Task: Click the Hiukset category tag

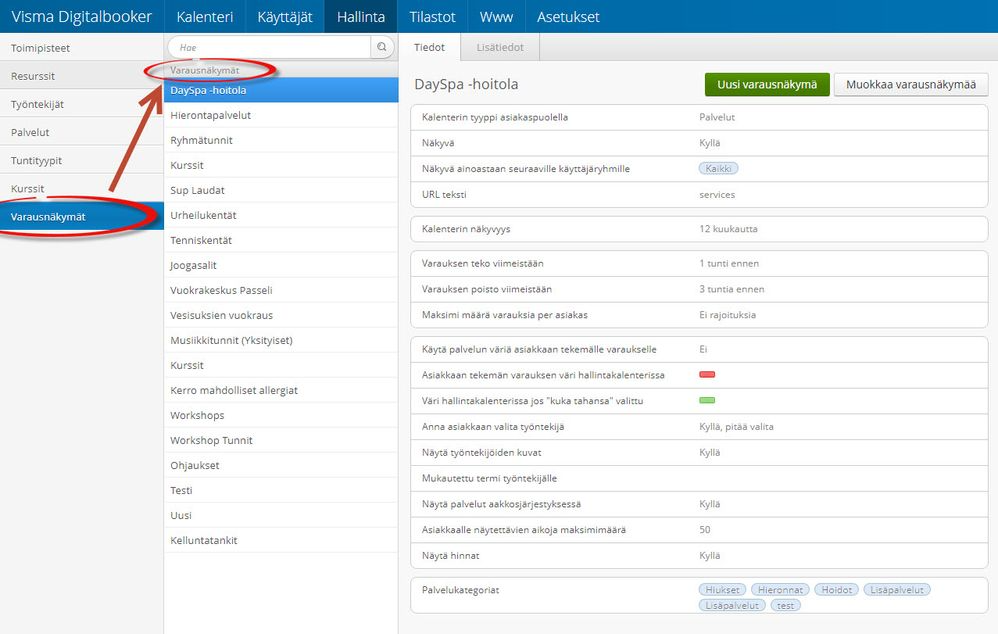Action: coord(722,589)
